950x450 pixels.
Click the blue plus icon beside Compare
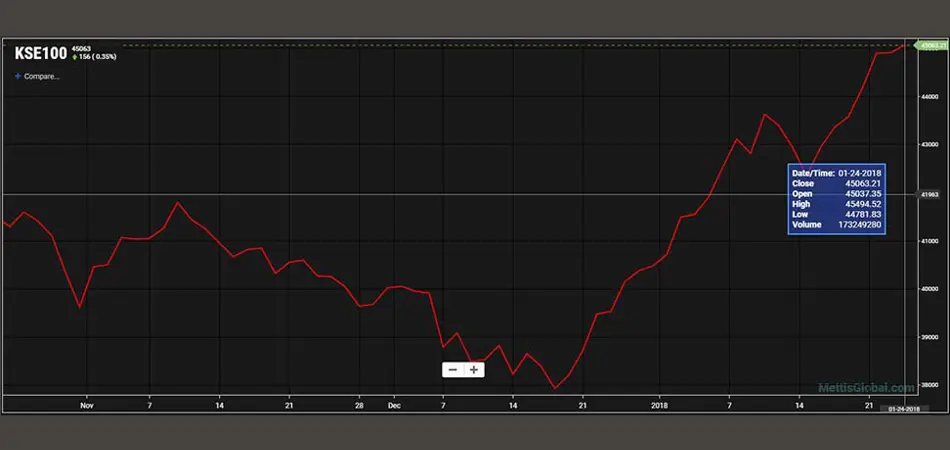(18, 76)
